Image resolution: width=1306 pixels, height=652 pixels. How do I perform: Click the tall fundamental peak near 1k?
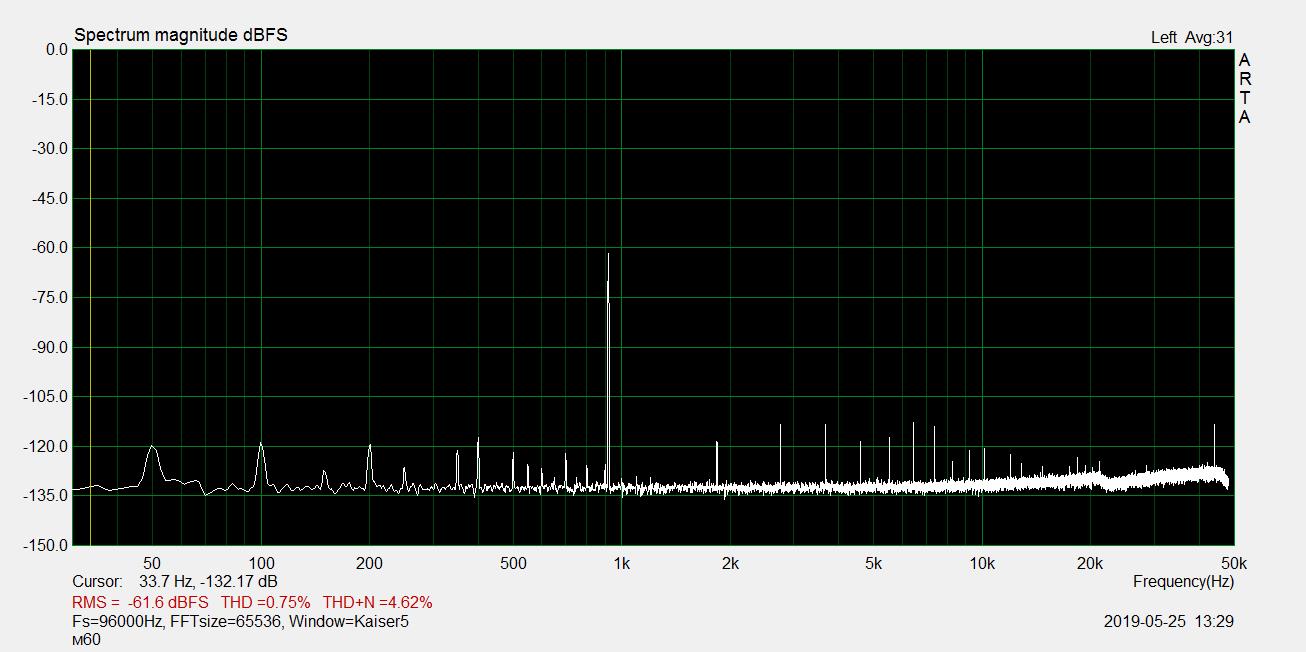tap(608, 370)
